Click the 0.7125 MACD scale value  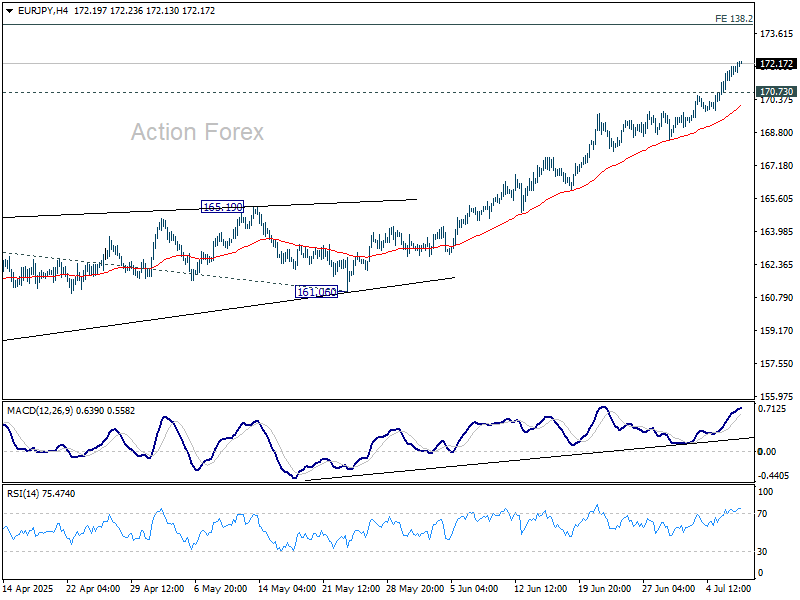(x=773, y=409)
